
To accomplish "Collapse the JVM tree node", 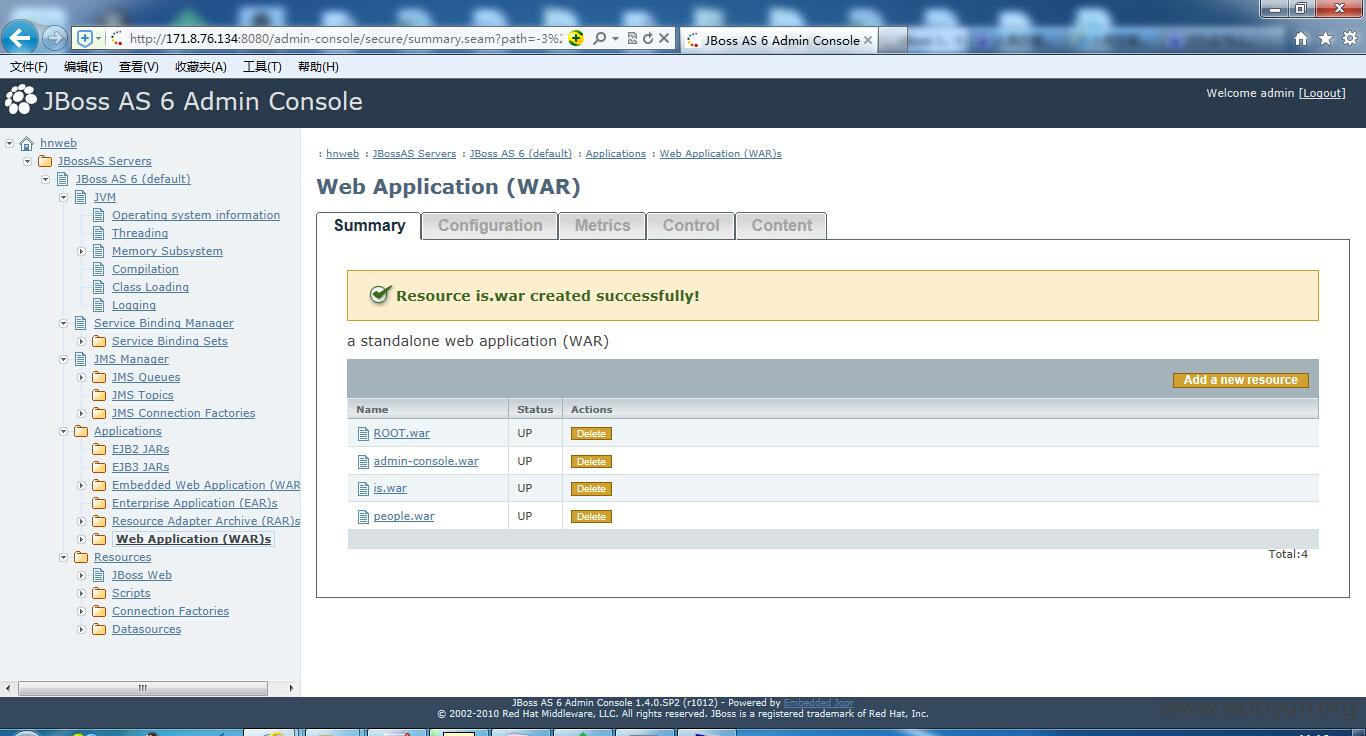I will pyautogui.click(x=64, y=197).
